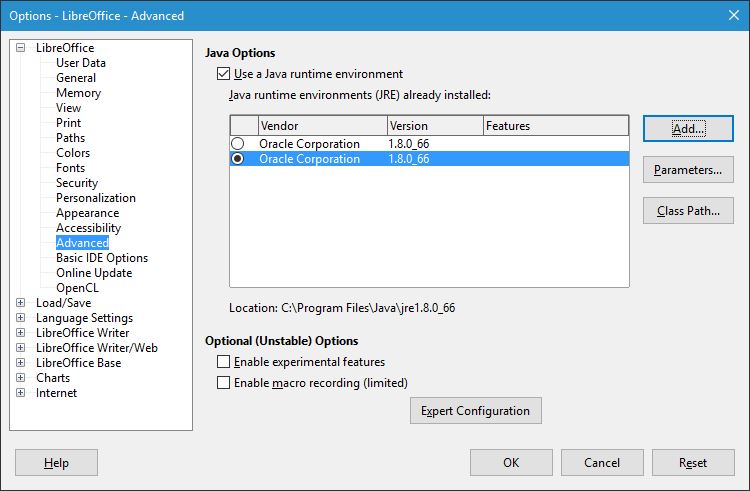Open Java Parameters... dialog

point(688,170)
